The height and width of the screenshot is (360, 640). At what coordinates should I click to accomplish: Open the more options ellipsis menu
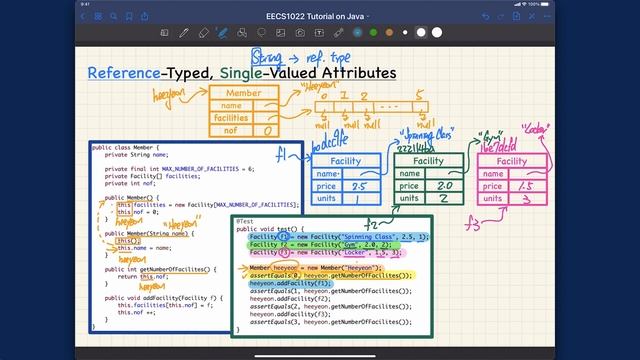547,16
